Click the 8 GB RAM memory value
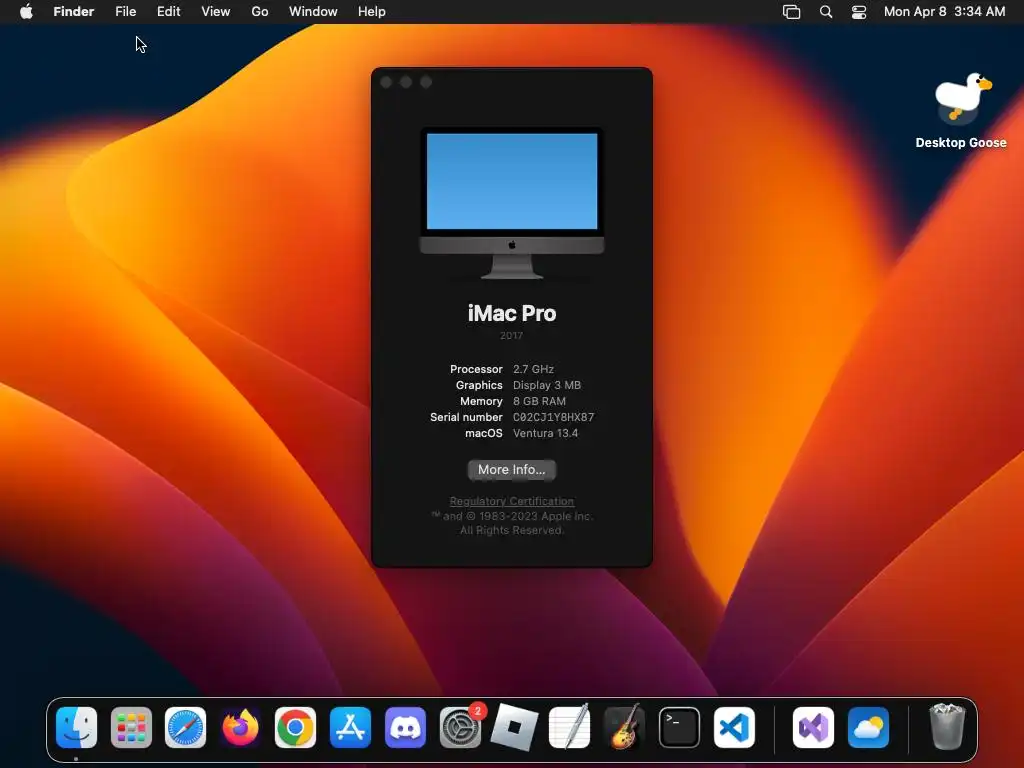Image resolution: width=1024 pixels, height=768 pixels. click(x=539, y=401)
